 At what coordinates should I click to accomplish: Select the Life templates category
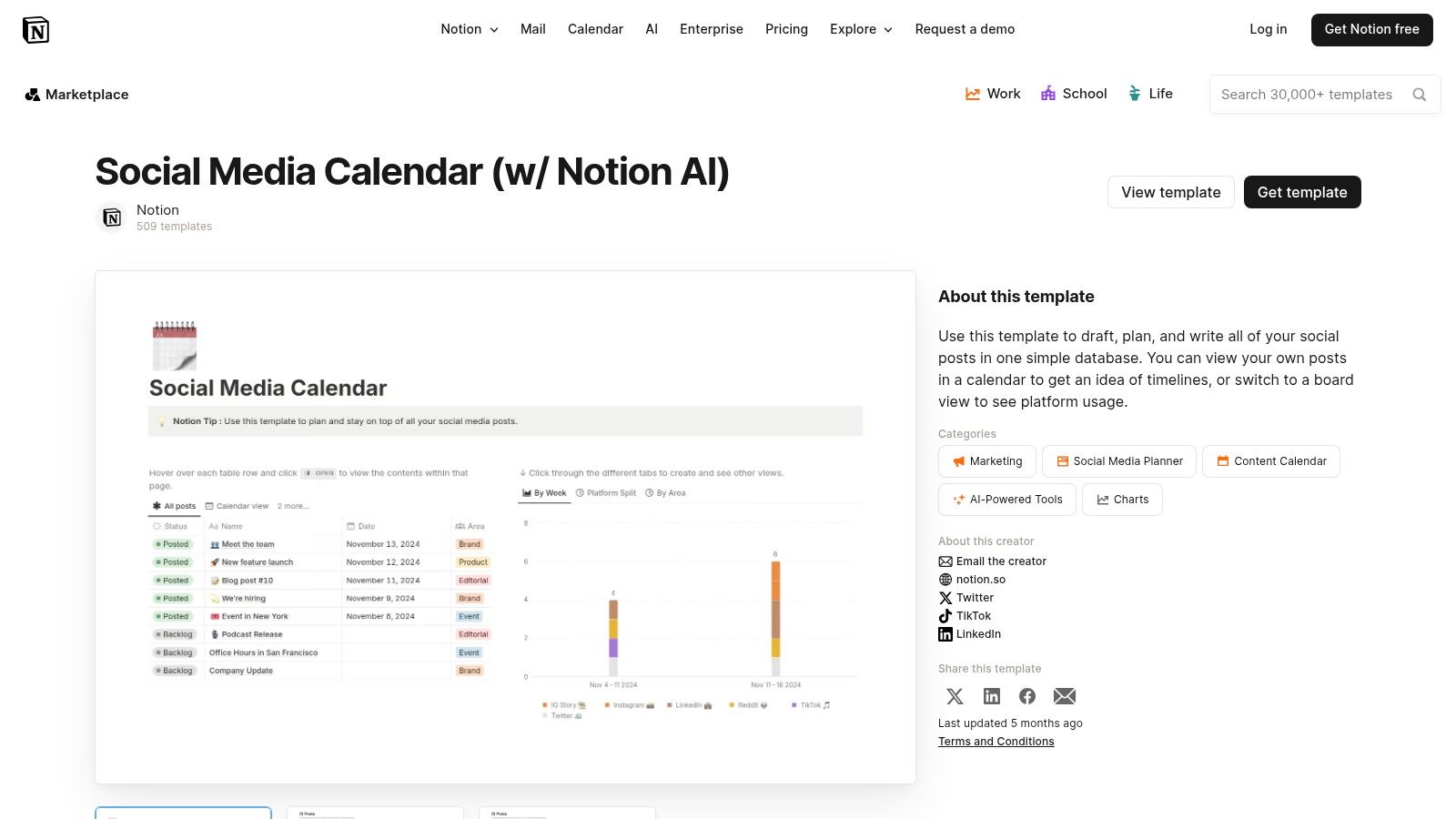1150,94
